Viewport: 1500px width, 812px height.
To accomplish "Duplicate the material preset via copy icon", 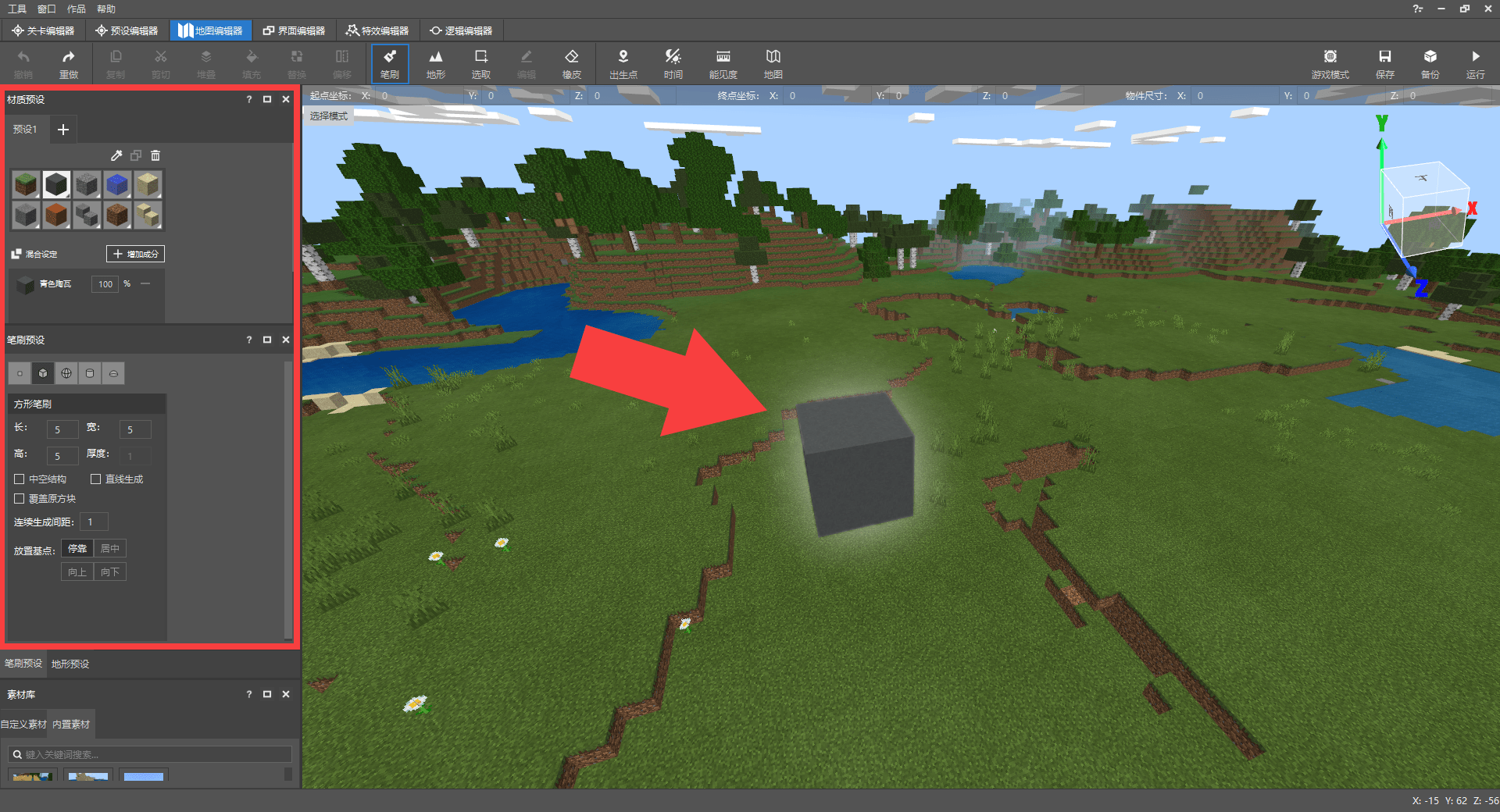I will click(x=136, y=155).
